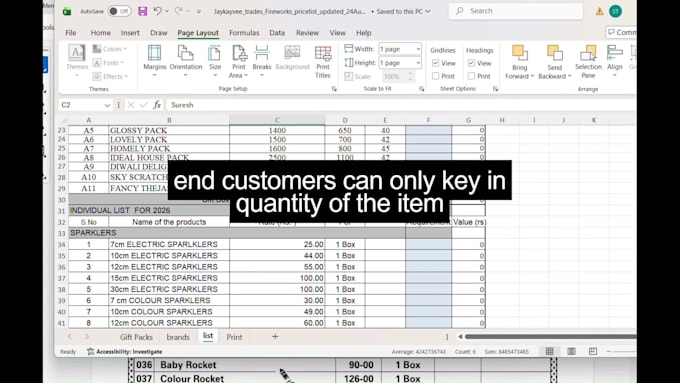Click in the Search box
The width and height of the screenshot is (680, 383).
tap(516, 11)
